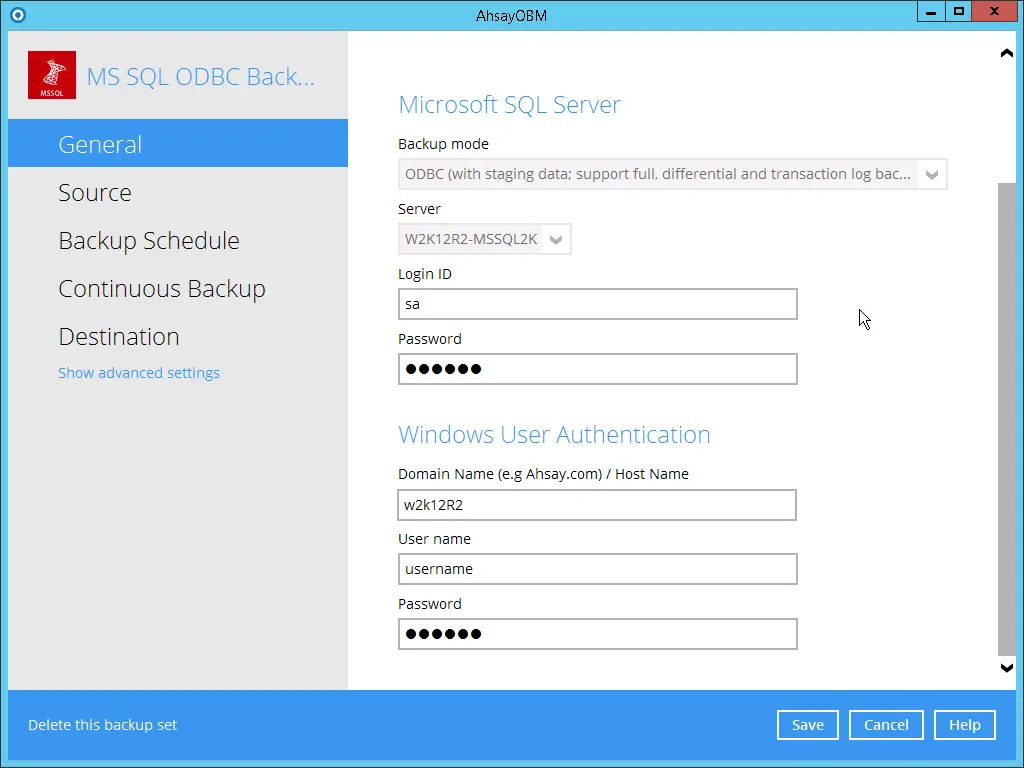Screen dimensions: 1024x768
Task: Select the General settings tab
Action: click(100, 144)
